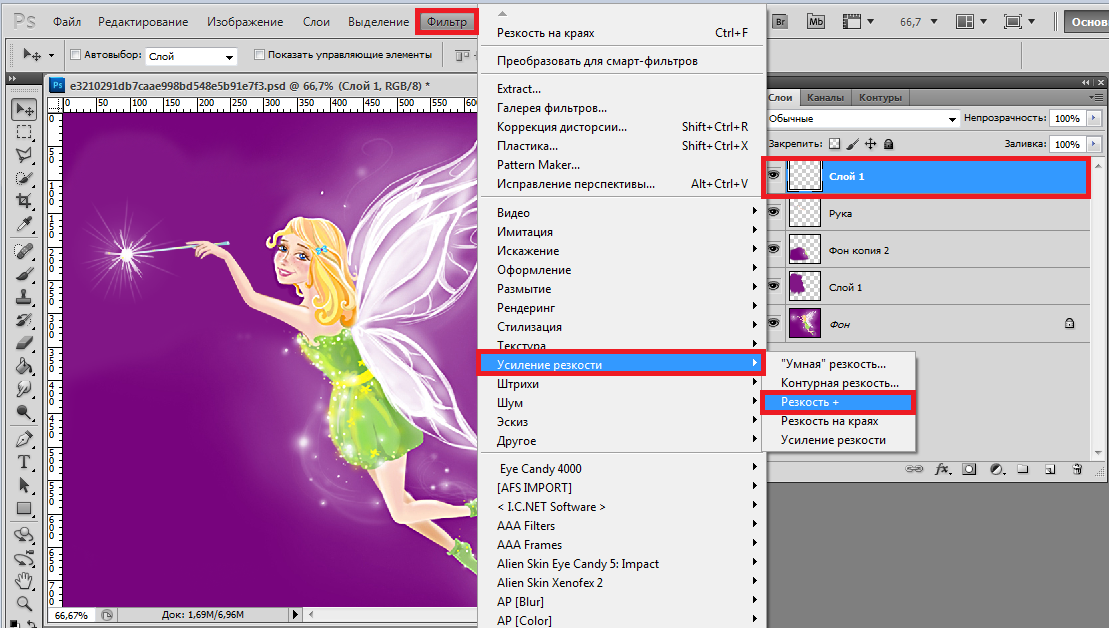Activate the Hand tool
Screen dimensions: 1109x628
click(x=24, y=581)
